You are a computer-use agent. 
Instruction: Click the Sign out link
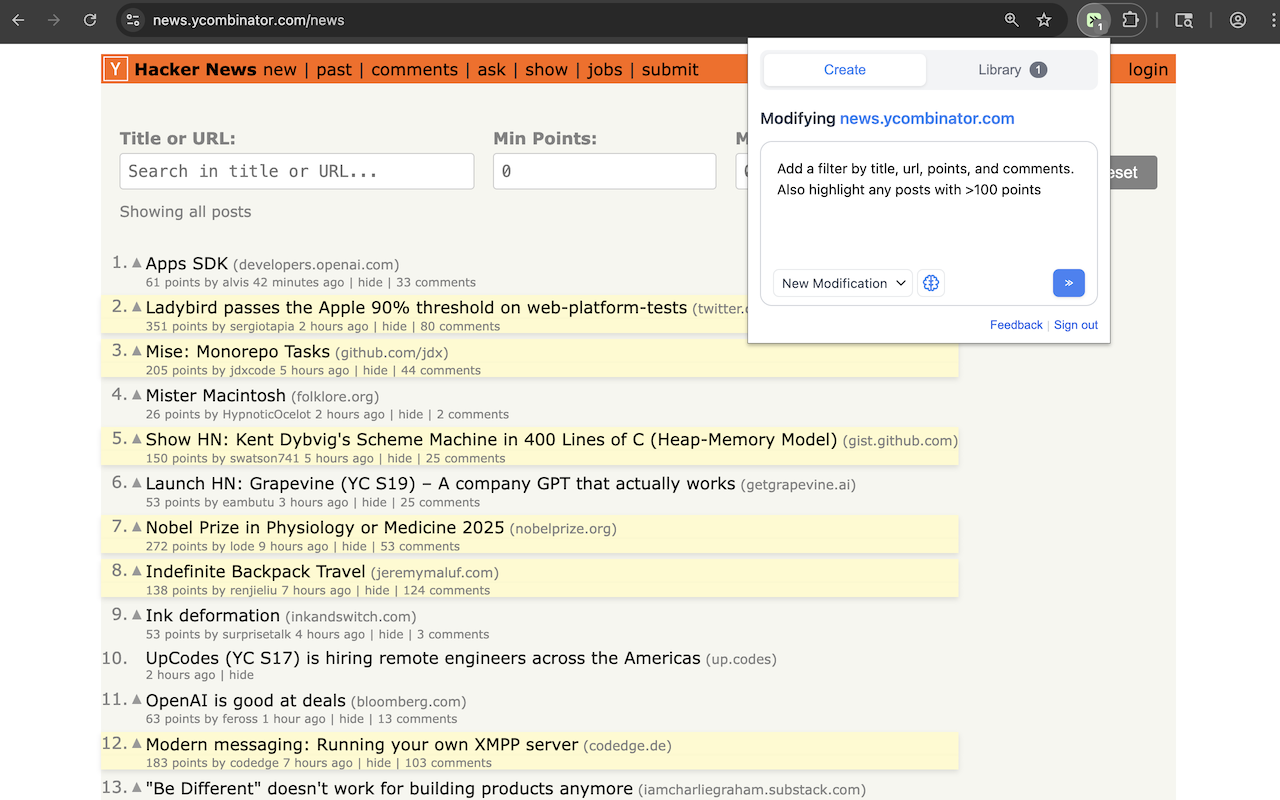click(1075, 324)
